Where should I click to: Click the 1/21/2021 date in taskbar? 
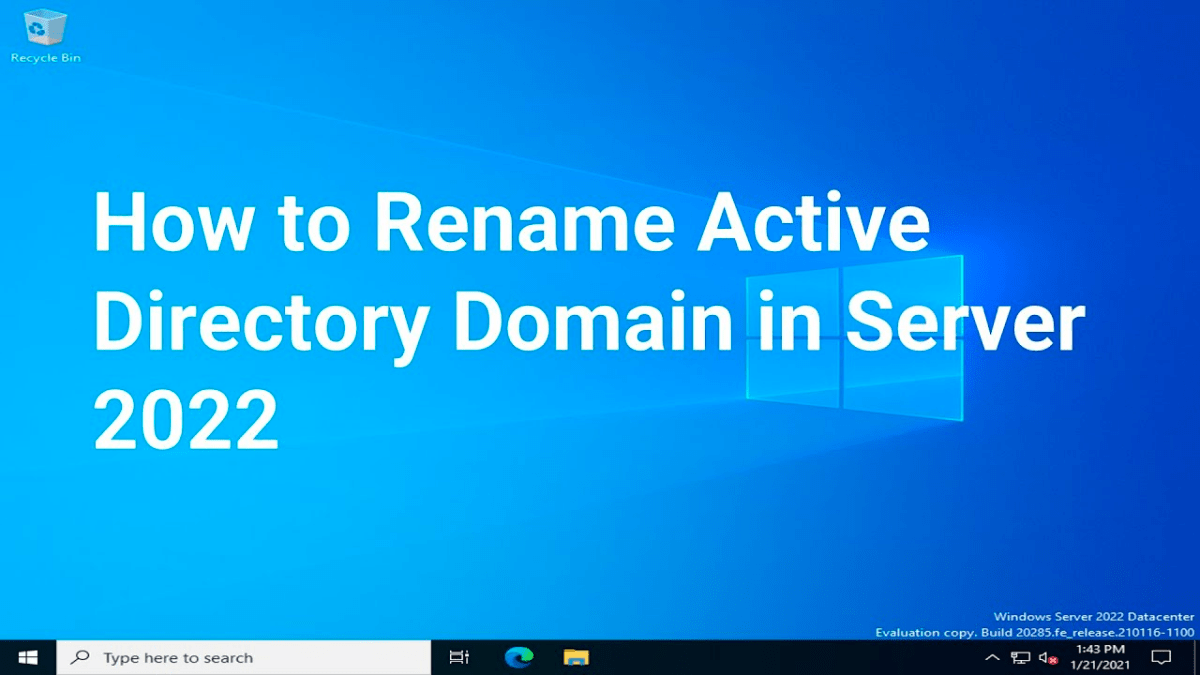(1100, 665)
